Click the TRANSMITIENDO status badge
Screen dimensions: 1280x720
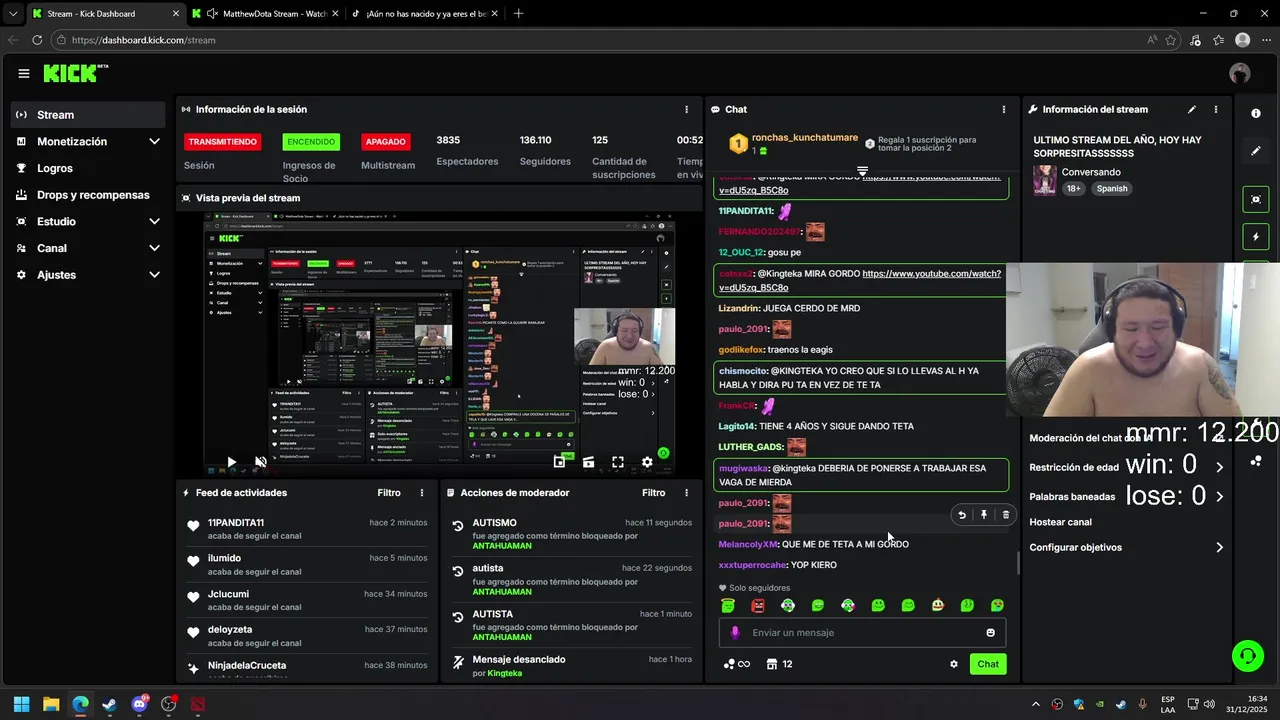223,142
